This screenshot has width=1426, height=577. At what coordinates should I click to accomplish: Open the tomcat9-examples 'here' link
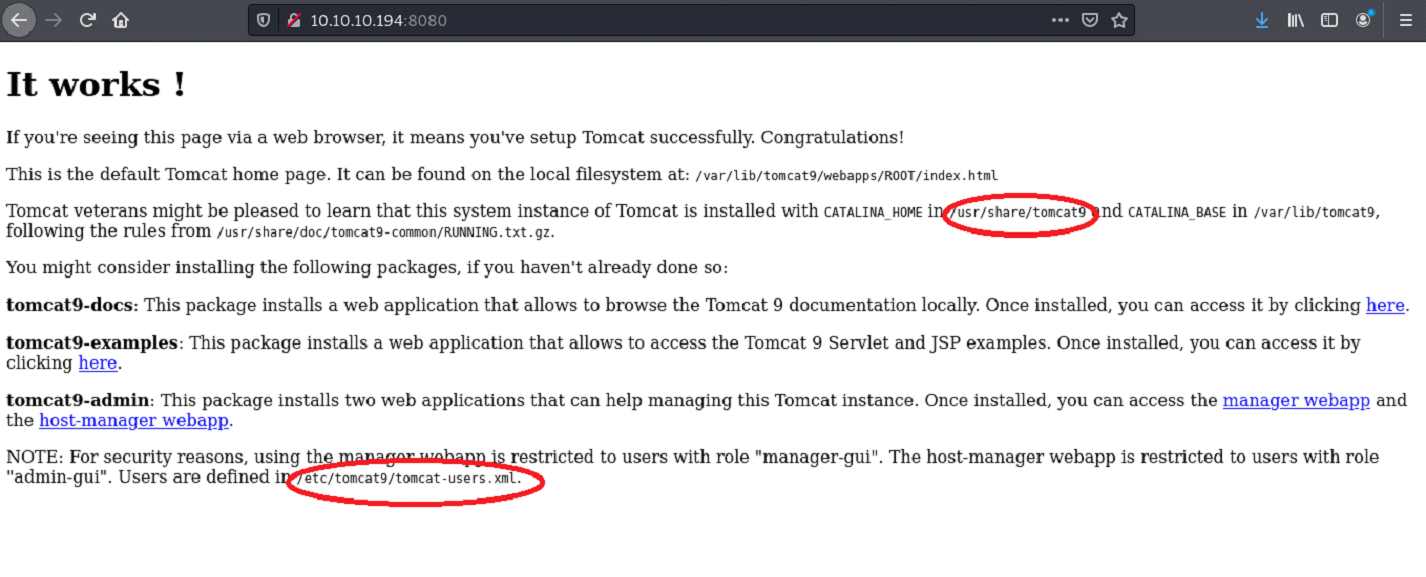[98, 362]
